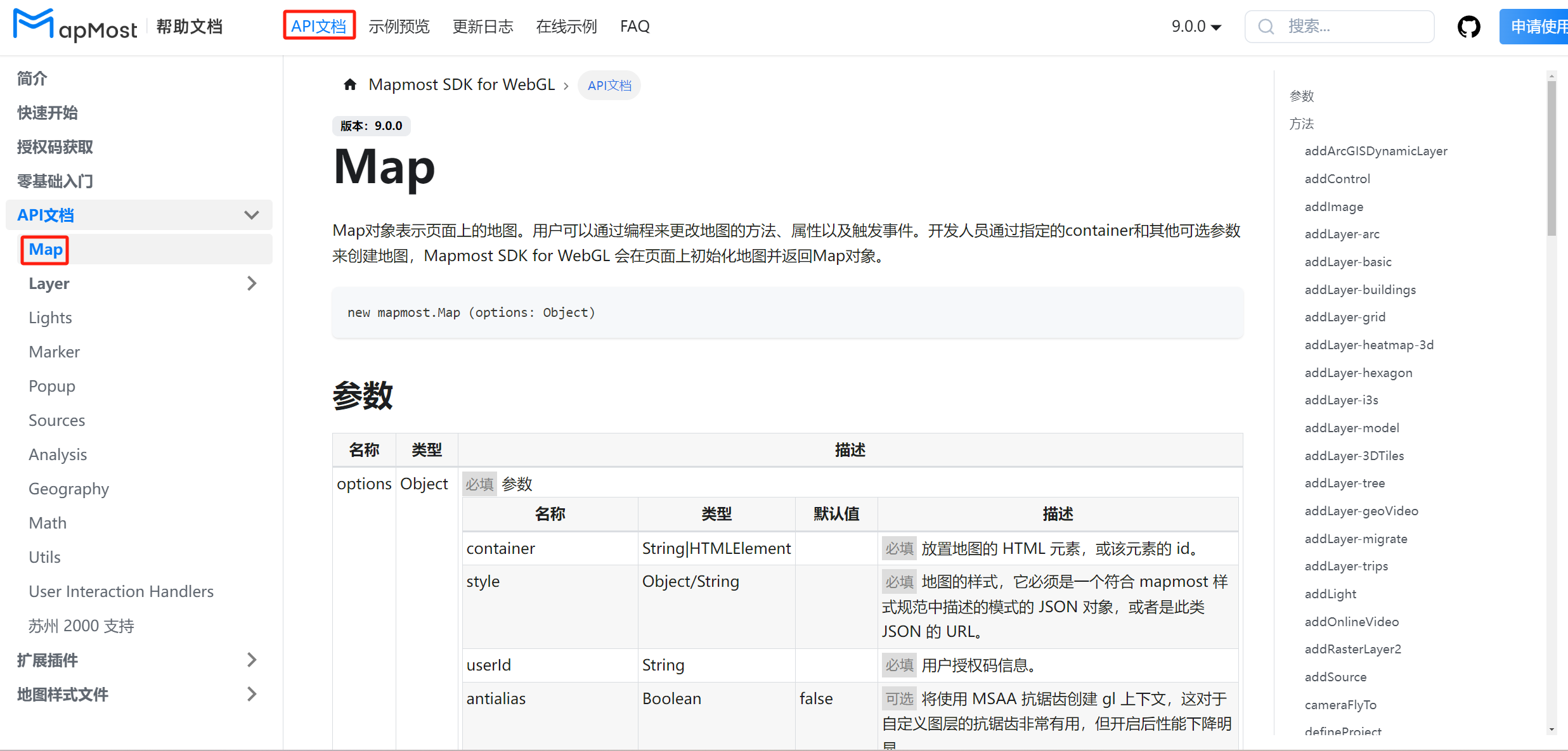Switch to the 示例预览 menu item

(x=399, y=26)
